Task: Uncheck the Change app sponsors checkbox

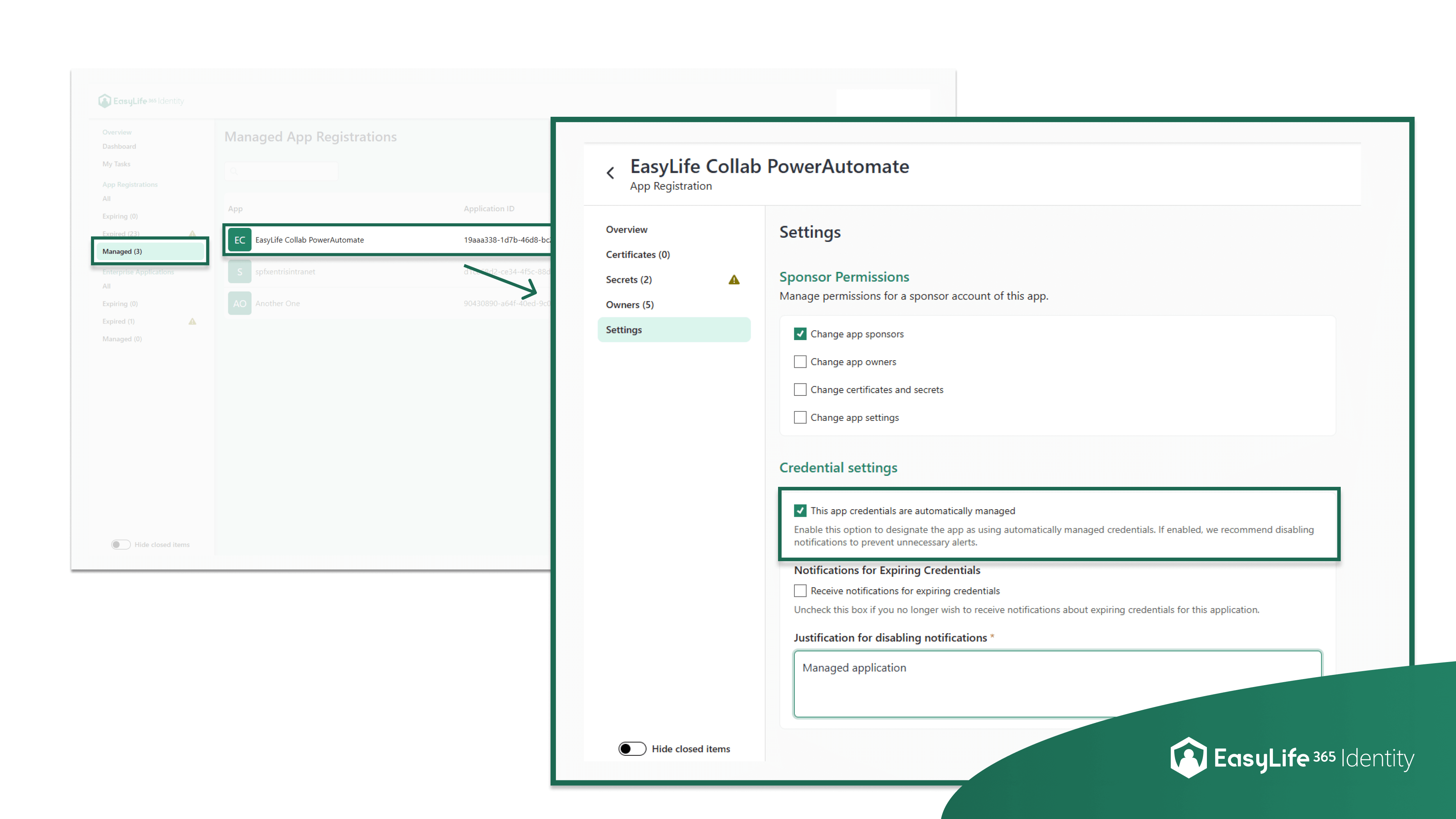Action: (x=800, y=334)
